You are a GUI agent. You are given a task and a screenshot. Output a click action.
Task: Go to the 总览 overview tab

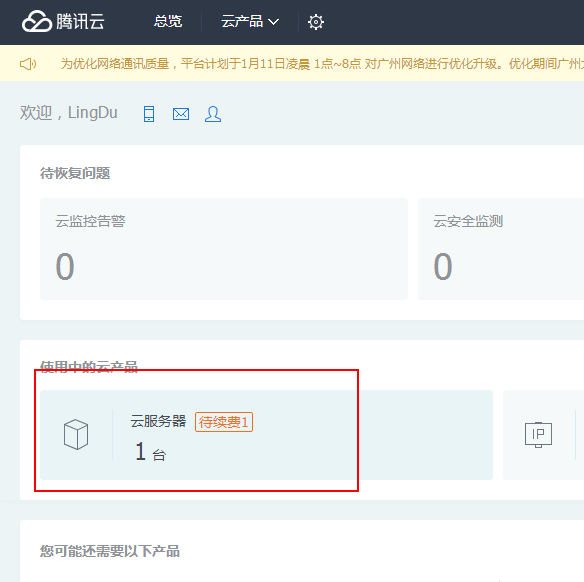(x=168, y=22)
